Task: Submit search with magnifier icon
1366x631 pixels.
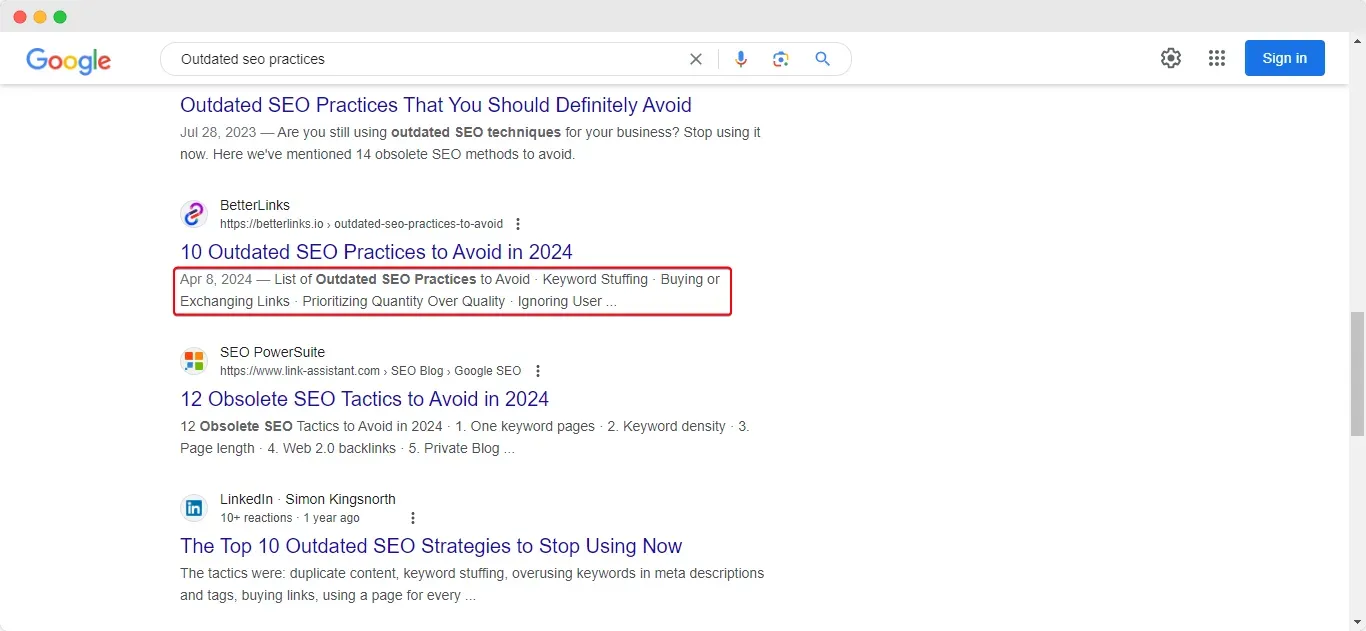Action: (x=823, y=59)
